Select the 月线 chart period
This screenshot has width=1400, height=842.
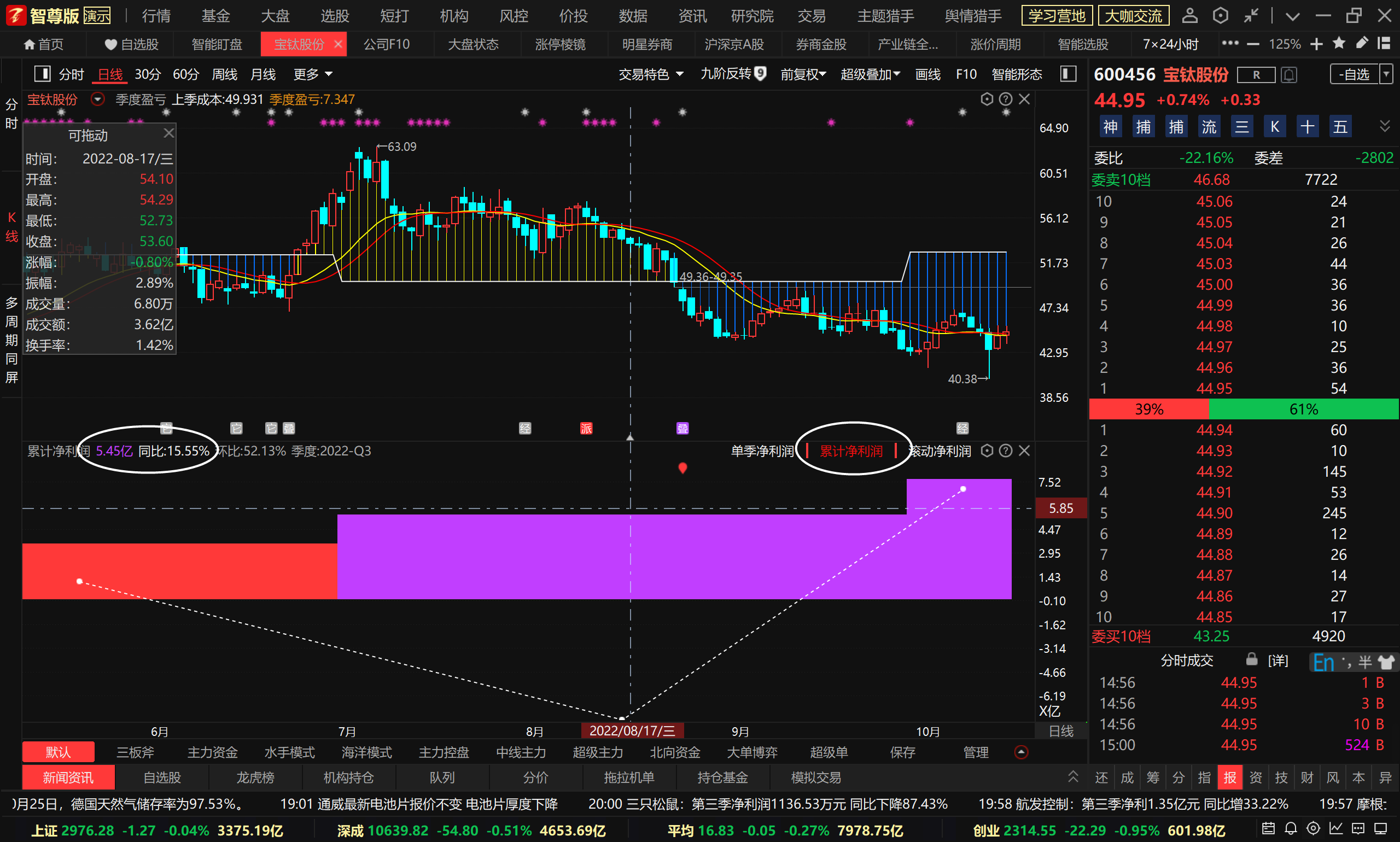[x=262, y=74]
